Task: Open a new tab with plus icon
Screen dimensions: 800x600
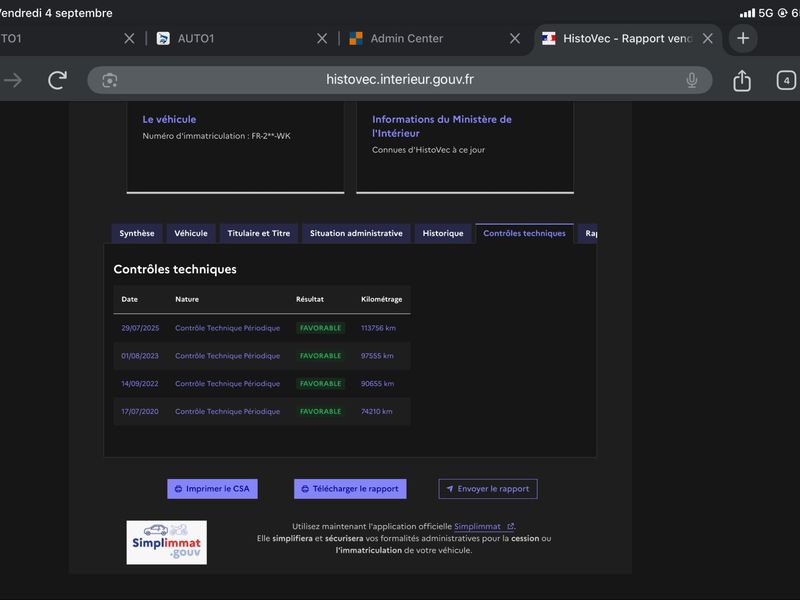Action: click(x=743, y=38)
